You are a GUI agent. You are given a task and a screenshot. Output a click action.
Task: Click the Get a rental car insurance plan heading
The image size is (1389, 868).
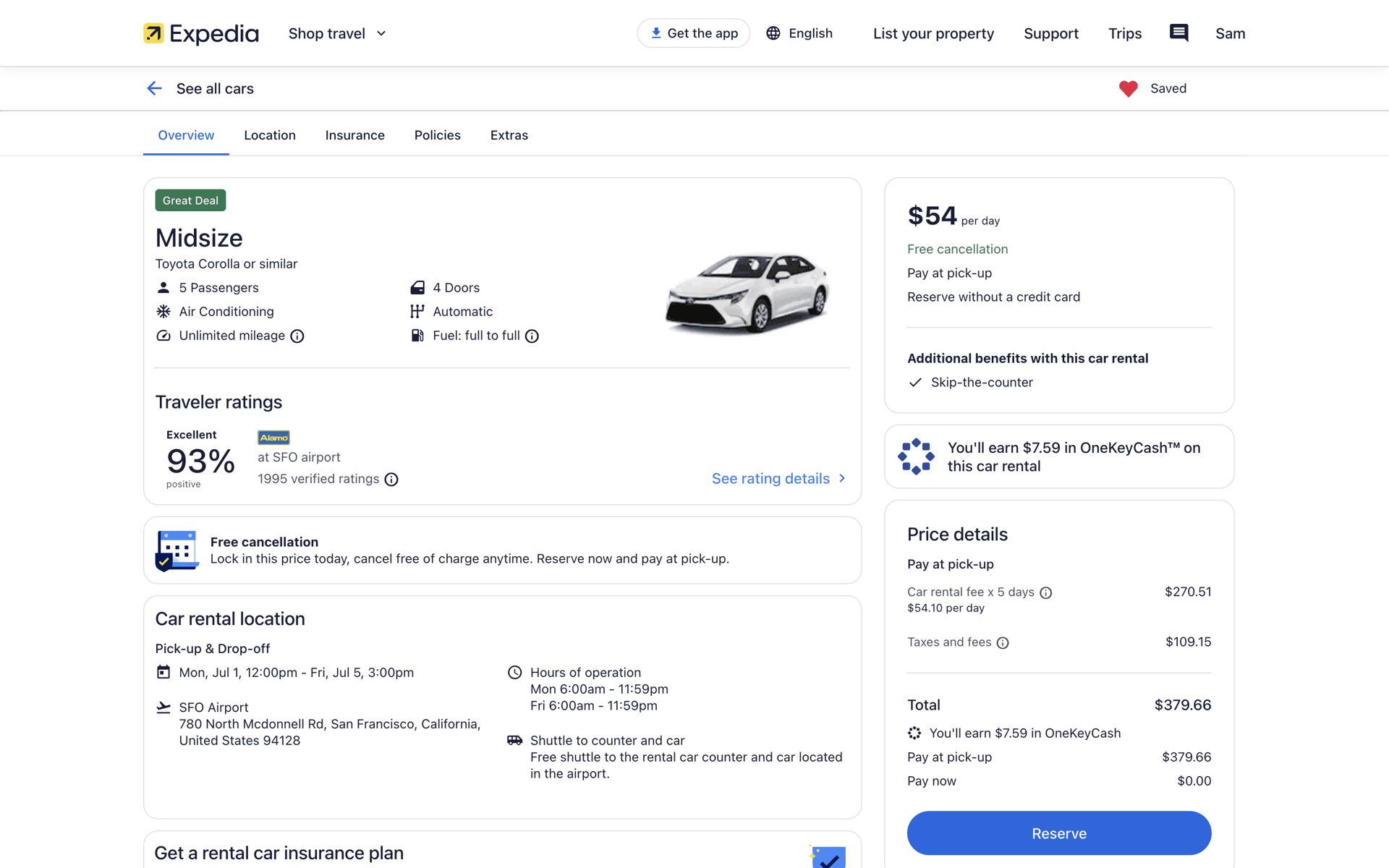tap(279, 853)
